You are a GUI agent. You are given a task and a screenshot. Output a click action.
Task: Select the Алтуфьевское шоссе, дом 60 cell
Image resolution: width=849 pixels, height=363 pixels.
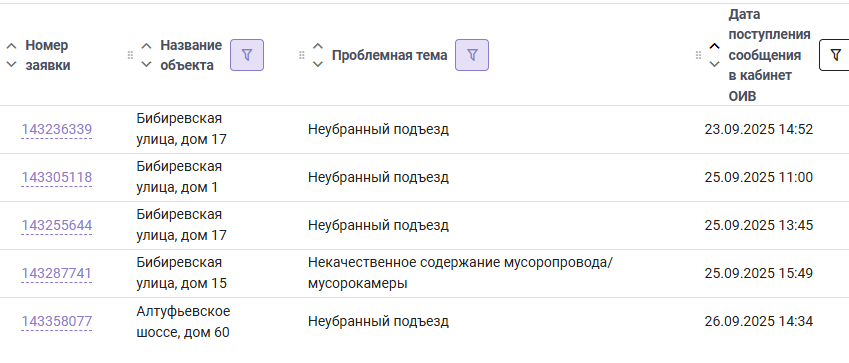(183, 322)
